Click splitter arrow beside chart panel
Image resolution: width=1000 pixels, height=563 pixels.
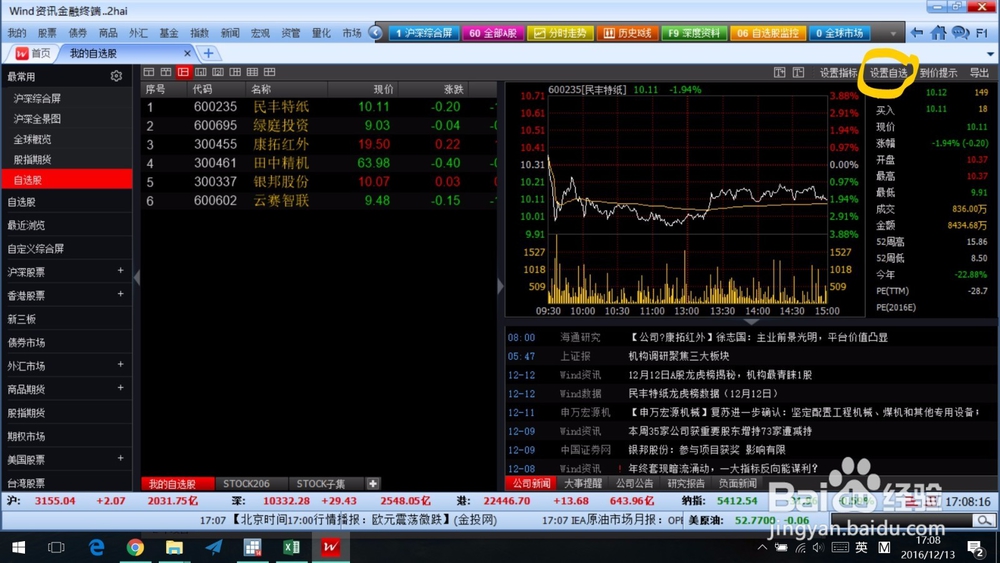coord(501,286)
